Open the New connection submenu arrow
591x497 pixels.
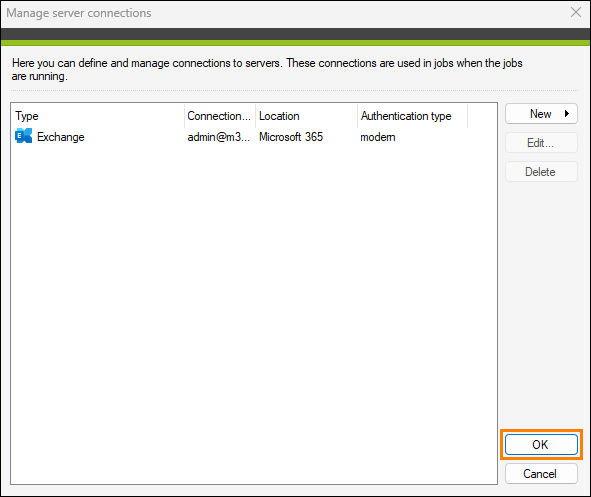(567, 113)
